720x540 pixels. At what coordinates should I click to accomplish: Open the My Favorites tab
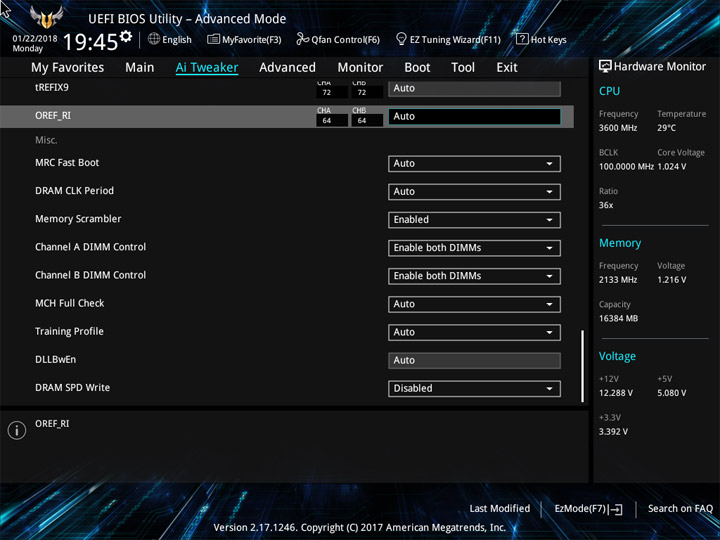[68, 68]
